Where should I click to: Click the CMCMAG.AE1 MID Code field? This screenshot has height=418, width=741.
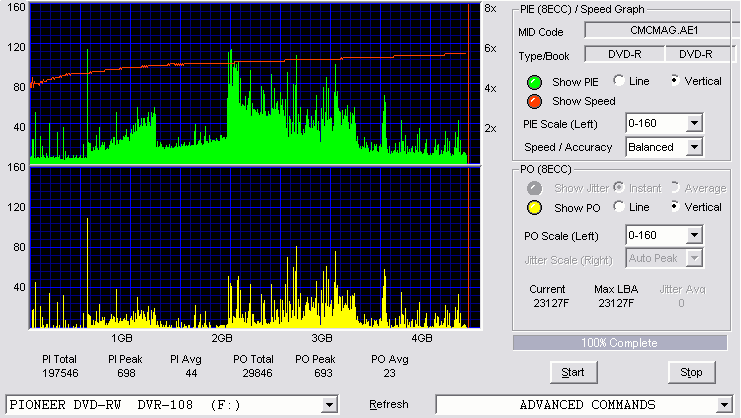point(662,30)
